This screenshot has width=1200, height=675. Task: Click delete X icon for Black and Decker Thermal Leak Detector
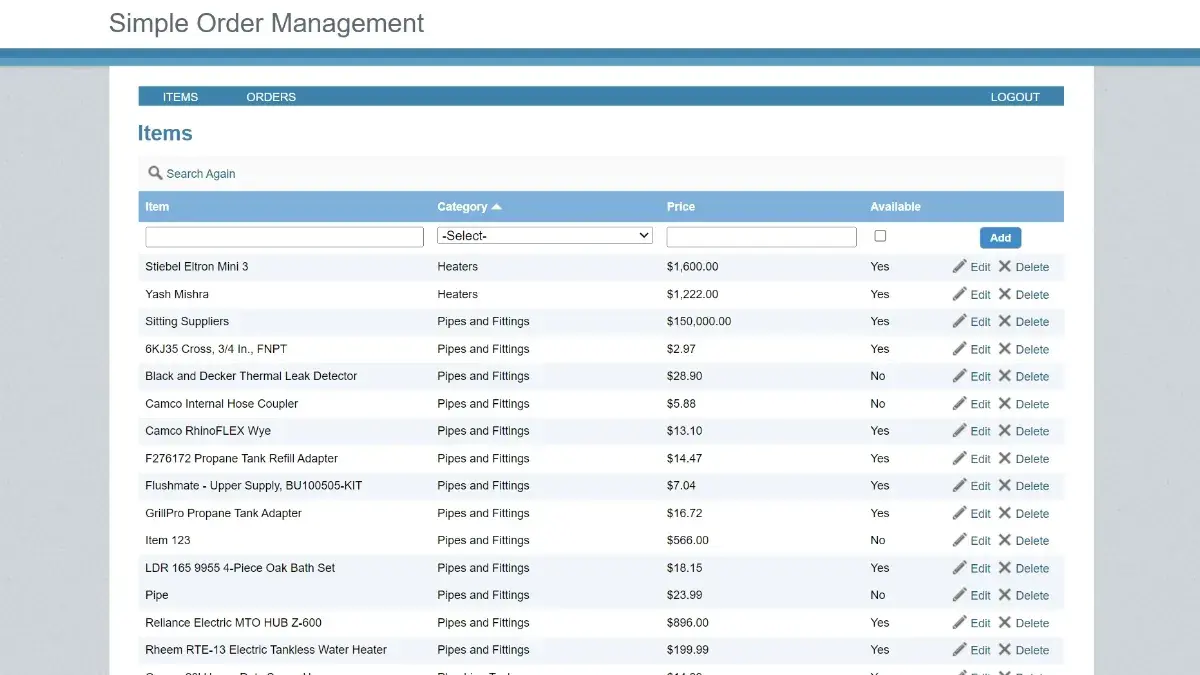[1005, 376]
